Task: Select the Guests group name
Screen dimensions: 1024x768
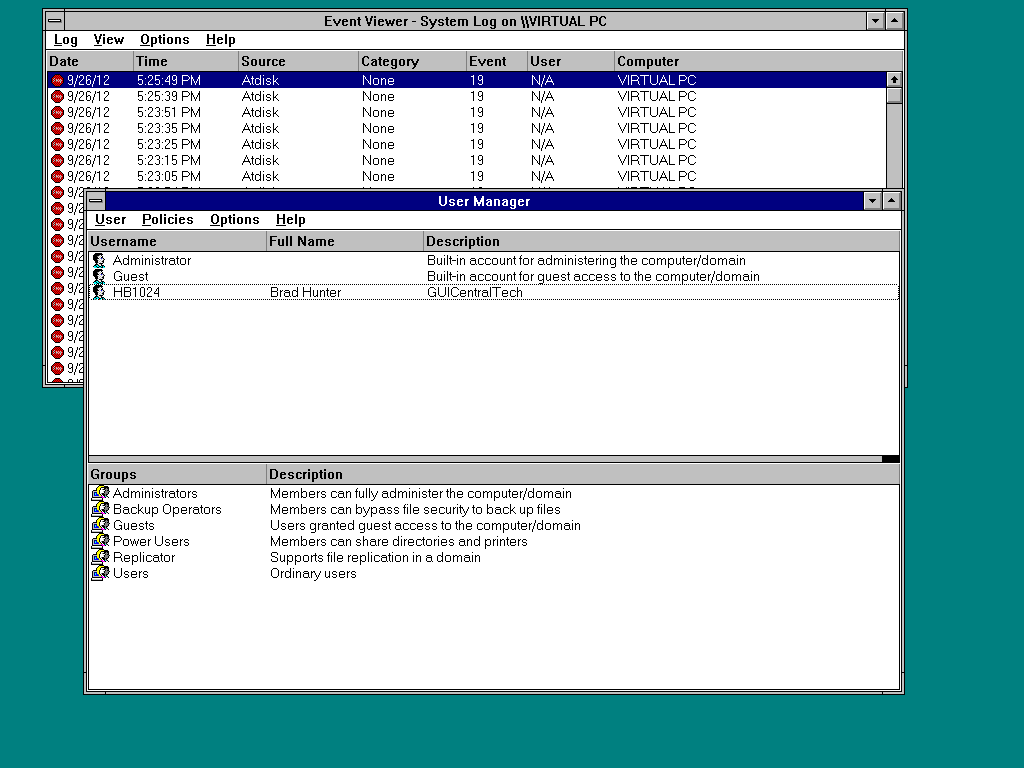Action: coord(134,525)
